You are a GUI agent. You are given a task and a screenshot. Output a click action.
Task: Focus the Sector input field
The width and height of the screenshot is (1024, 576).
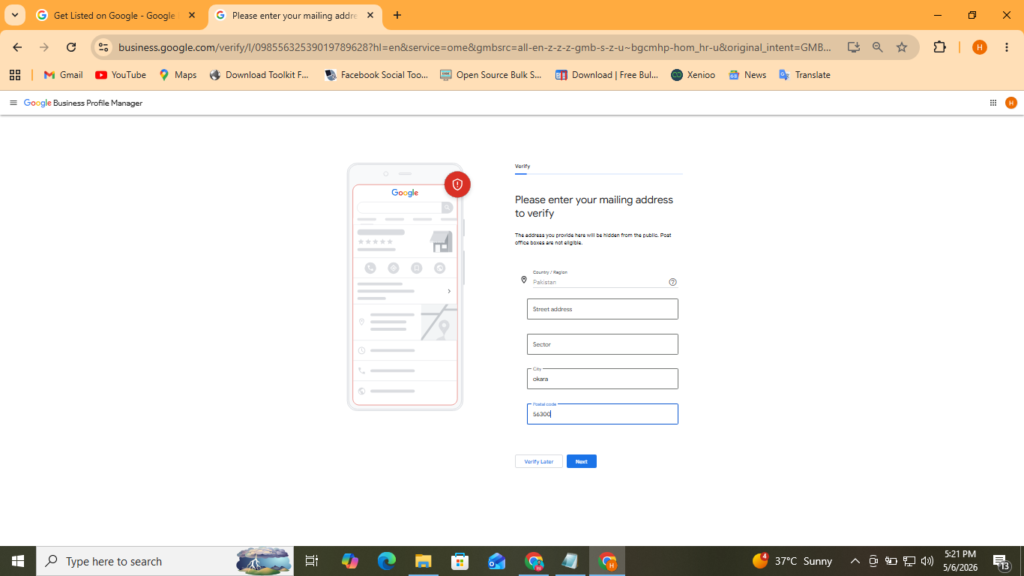click(x=602, y=344)
